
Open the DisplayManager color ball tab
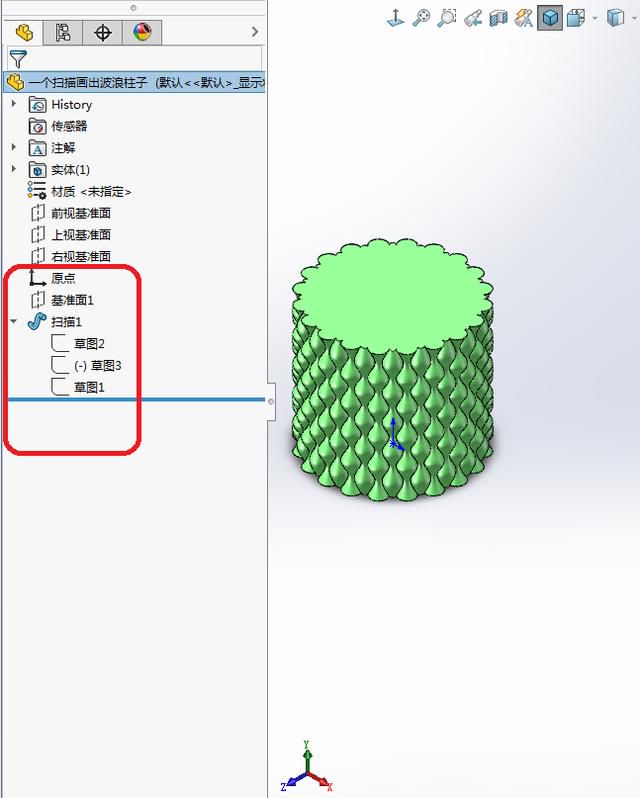coord(142,32)
